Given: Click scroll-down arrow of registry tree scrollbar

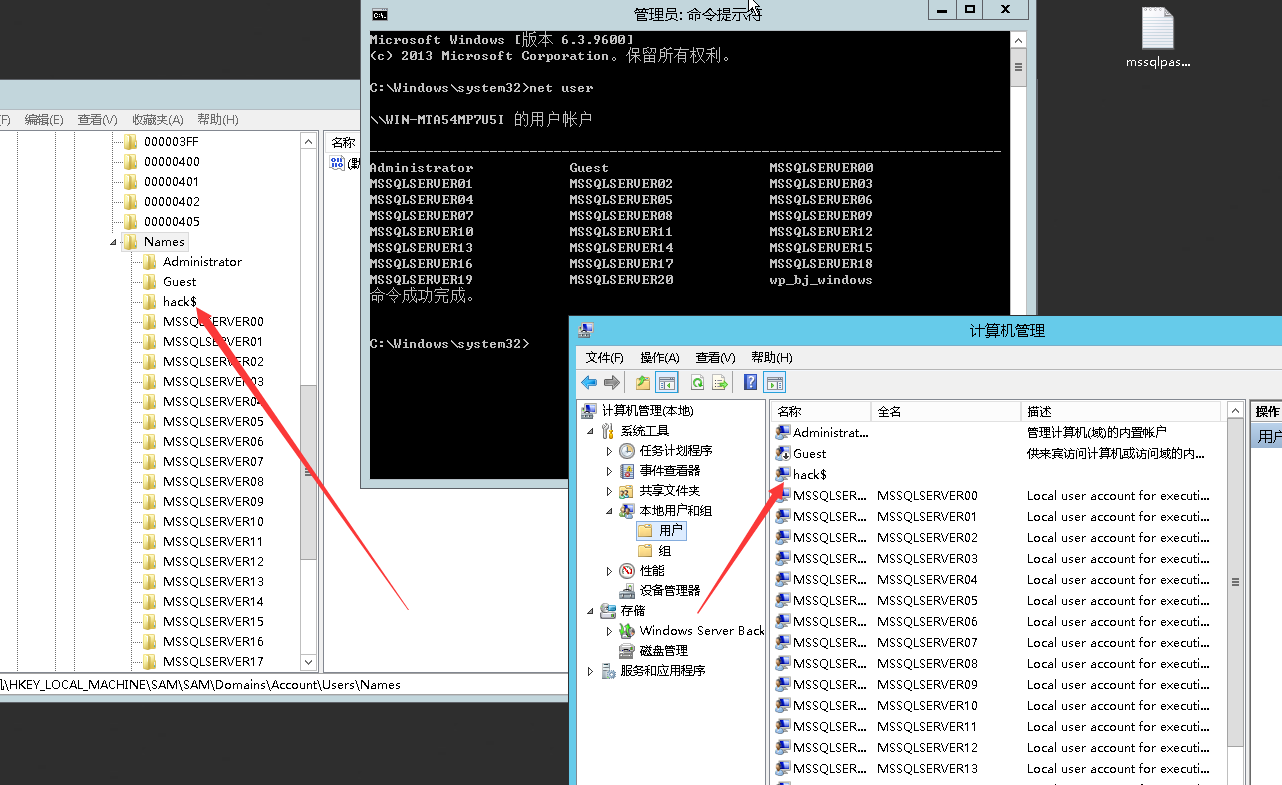Looking at the screenshot, I should 308,661.
